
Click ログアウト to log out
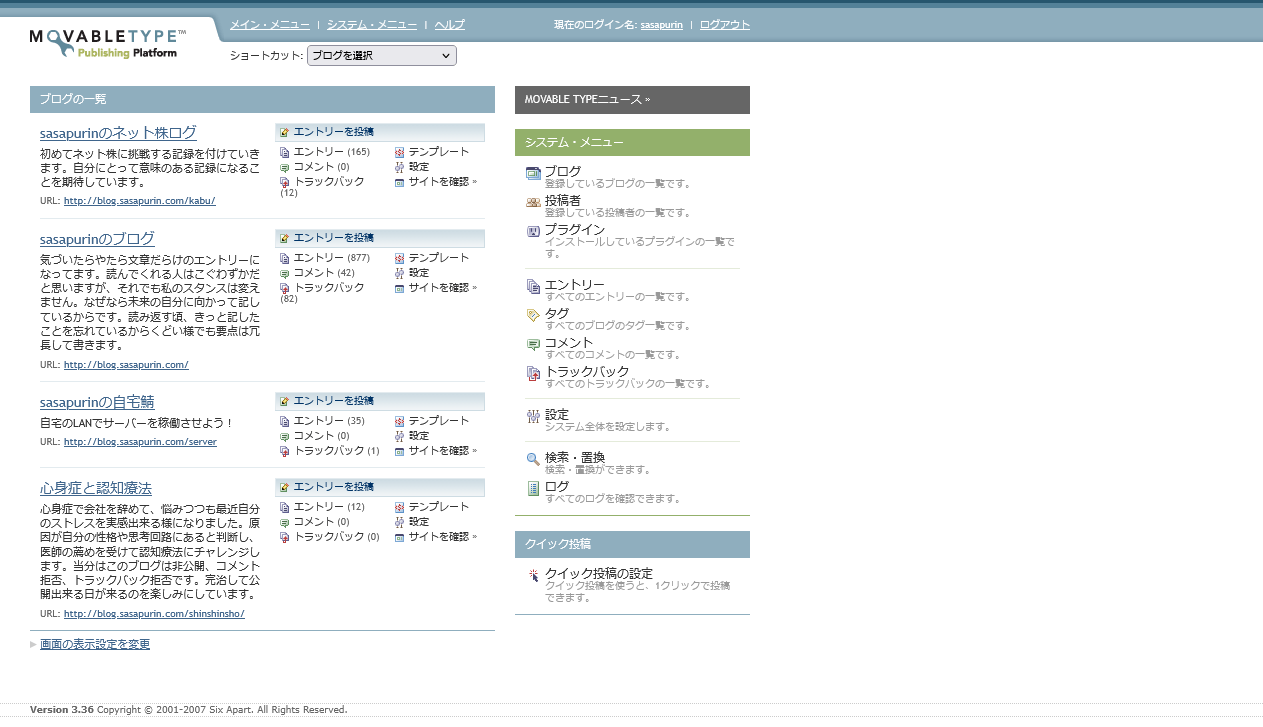pyautogui.click(x=725, y=24)
